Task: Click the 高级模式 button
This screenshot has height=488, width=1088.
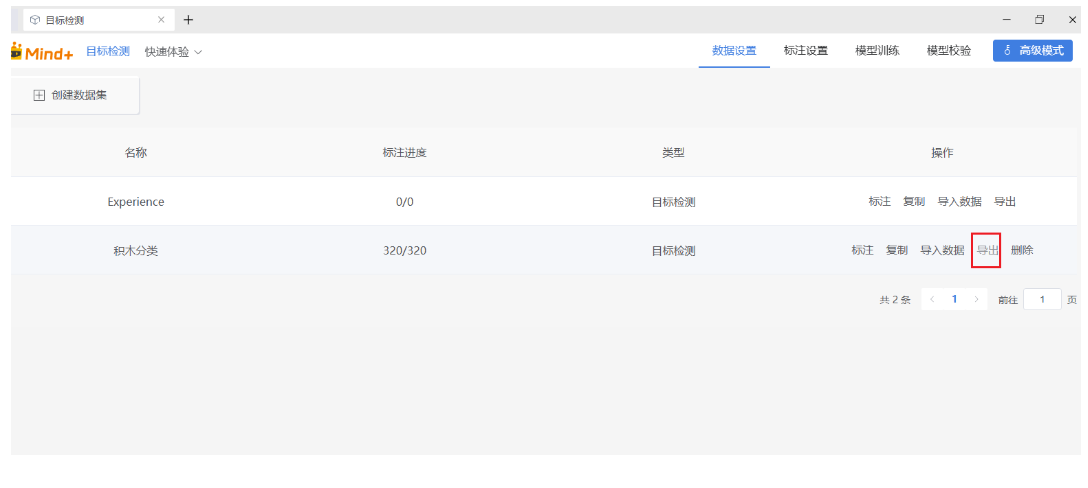Action: 1032,51
